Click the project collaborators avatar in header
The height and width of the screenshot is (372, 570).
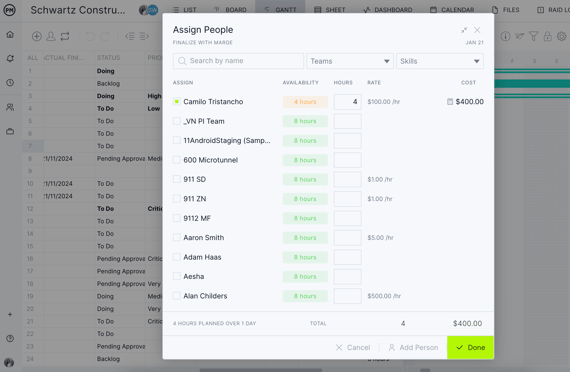click(149, 10)
